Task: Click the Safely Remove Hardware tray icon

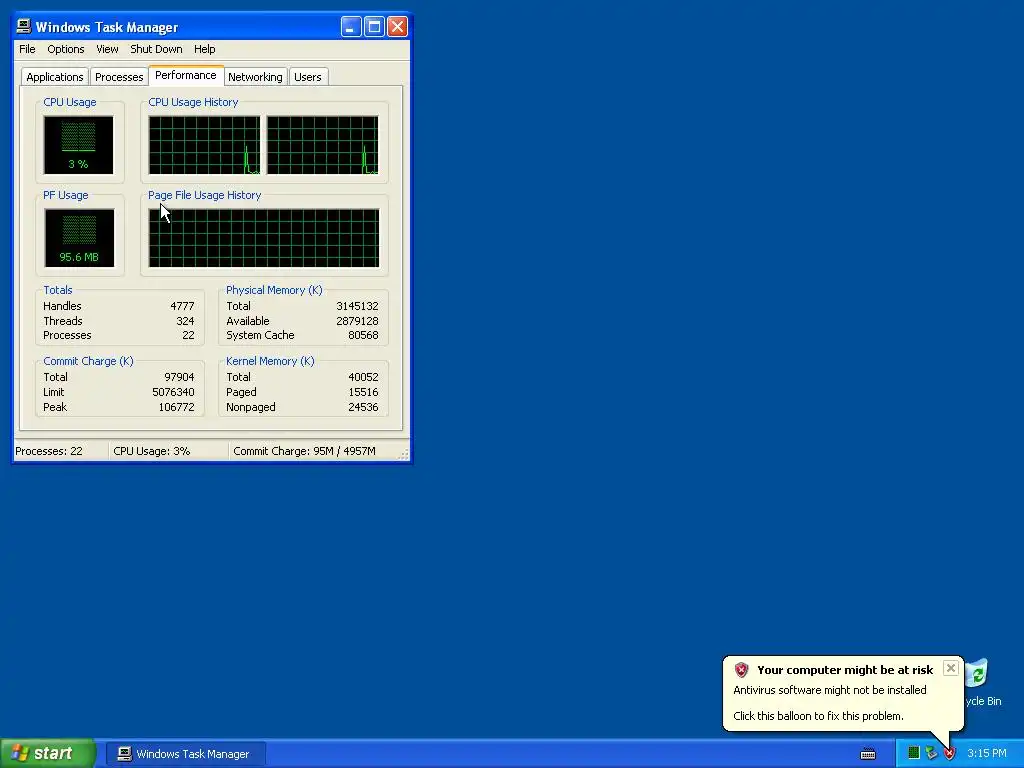Action: [x=931, y=753]
